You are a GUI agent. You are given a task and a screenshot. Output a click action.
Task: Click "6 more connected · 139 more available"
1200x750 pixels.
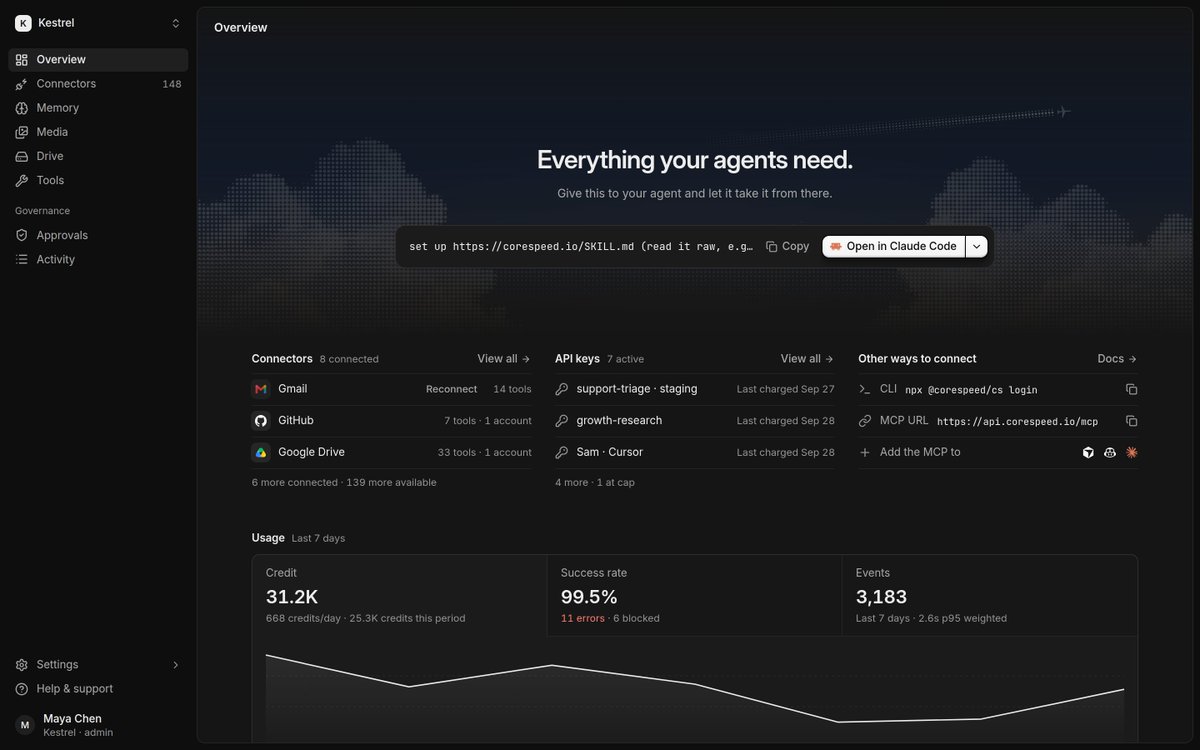tap(344, 482)
